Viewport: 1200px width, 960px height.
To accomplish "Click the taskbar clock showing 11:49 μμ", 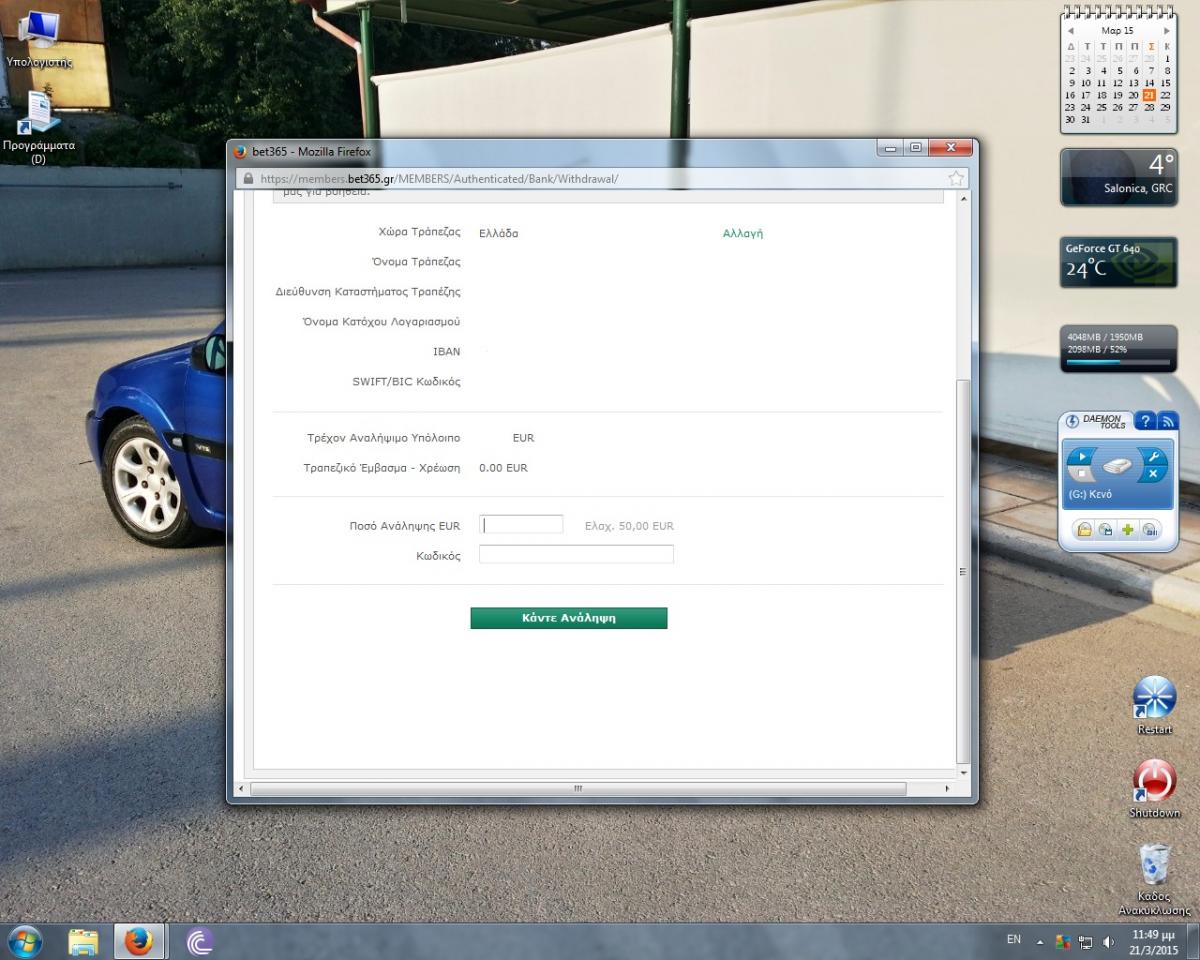I will coord(1155,941).
